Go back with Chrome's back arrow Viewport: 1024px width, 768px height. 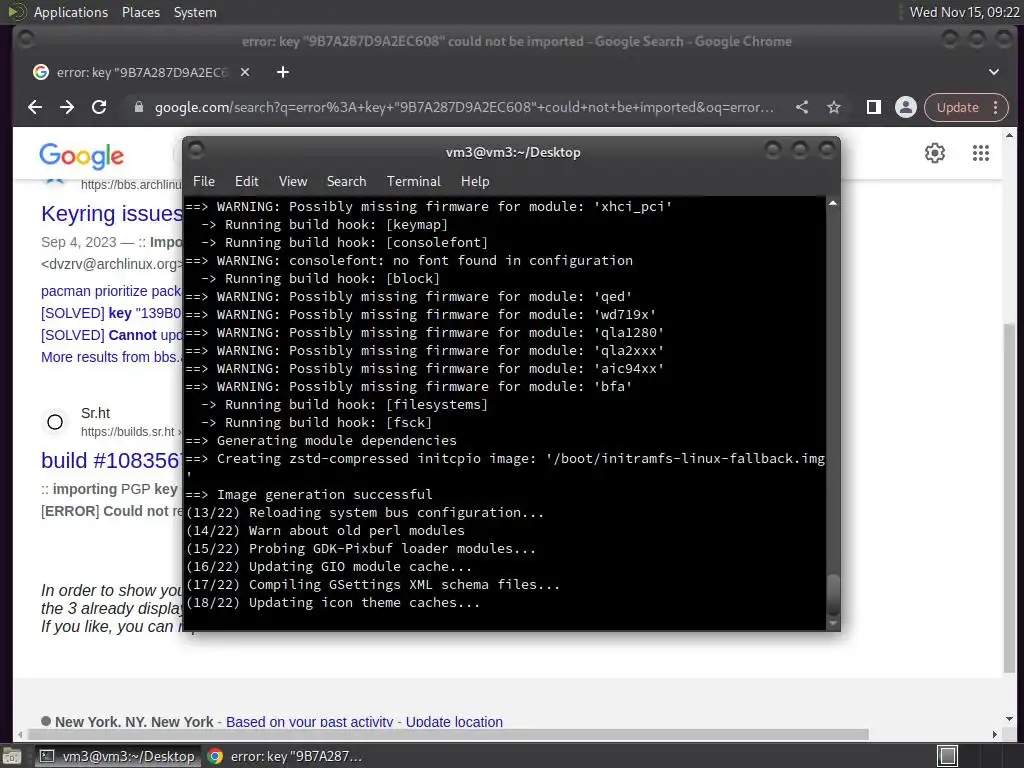click(x=35, y=107)
